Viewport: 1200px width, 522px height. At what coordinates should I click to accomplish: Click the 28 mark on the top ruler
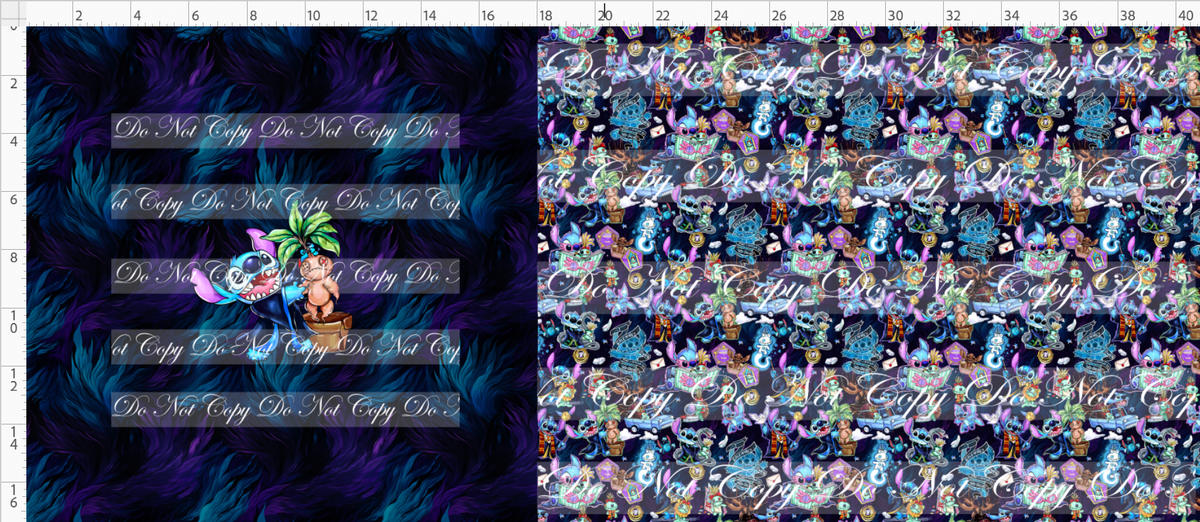[x=838, y=16]
